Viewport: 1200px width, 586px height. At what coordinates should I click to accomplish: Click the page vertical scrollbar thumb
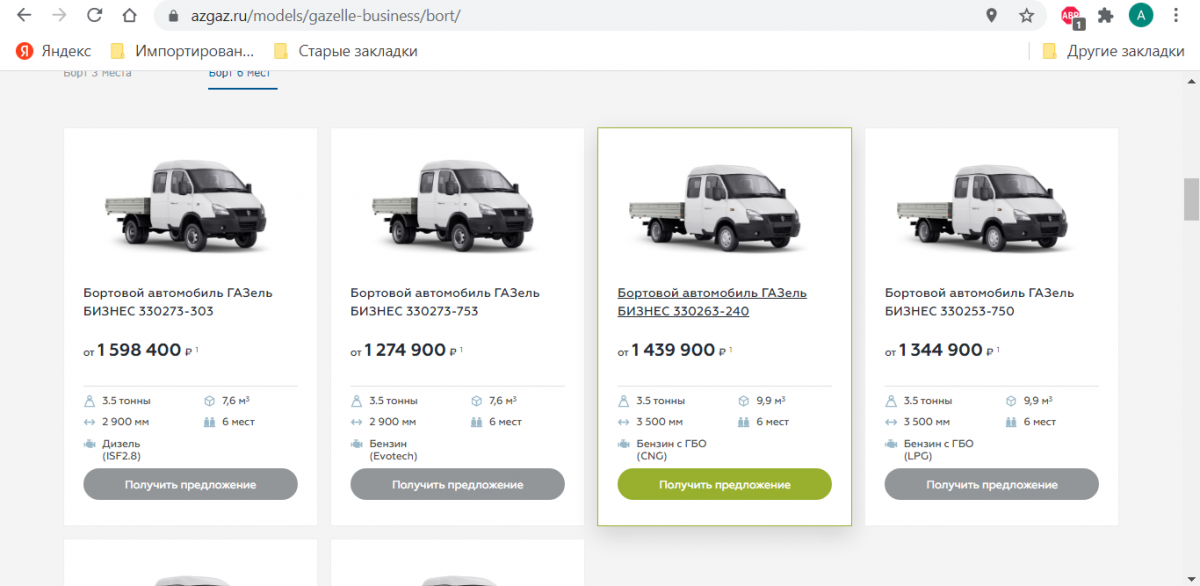pos(1191,200)
